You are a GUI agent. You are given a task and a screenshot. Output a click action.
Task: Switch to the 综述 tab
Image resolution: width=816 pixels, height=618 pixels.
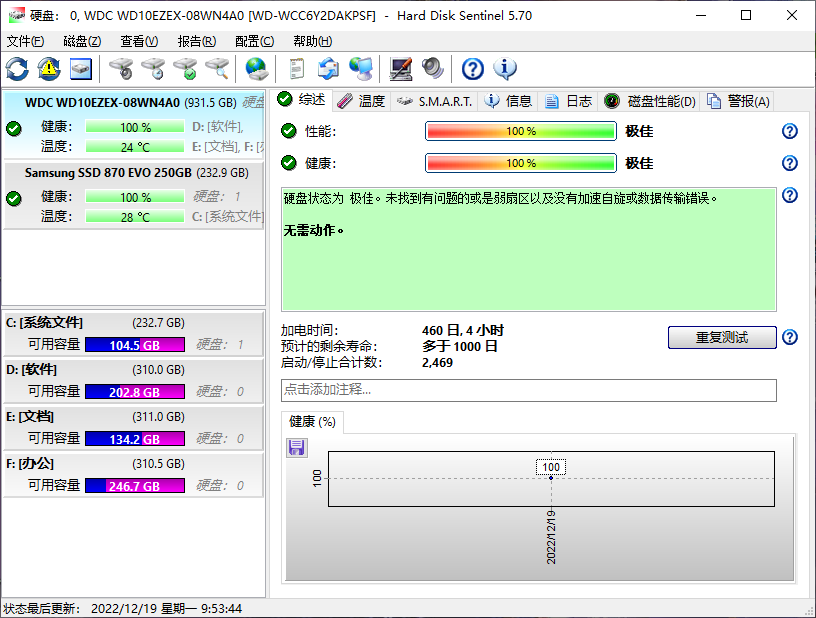pos(301,99)
